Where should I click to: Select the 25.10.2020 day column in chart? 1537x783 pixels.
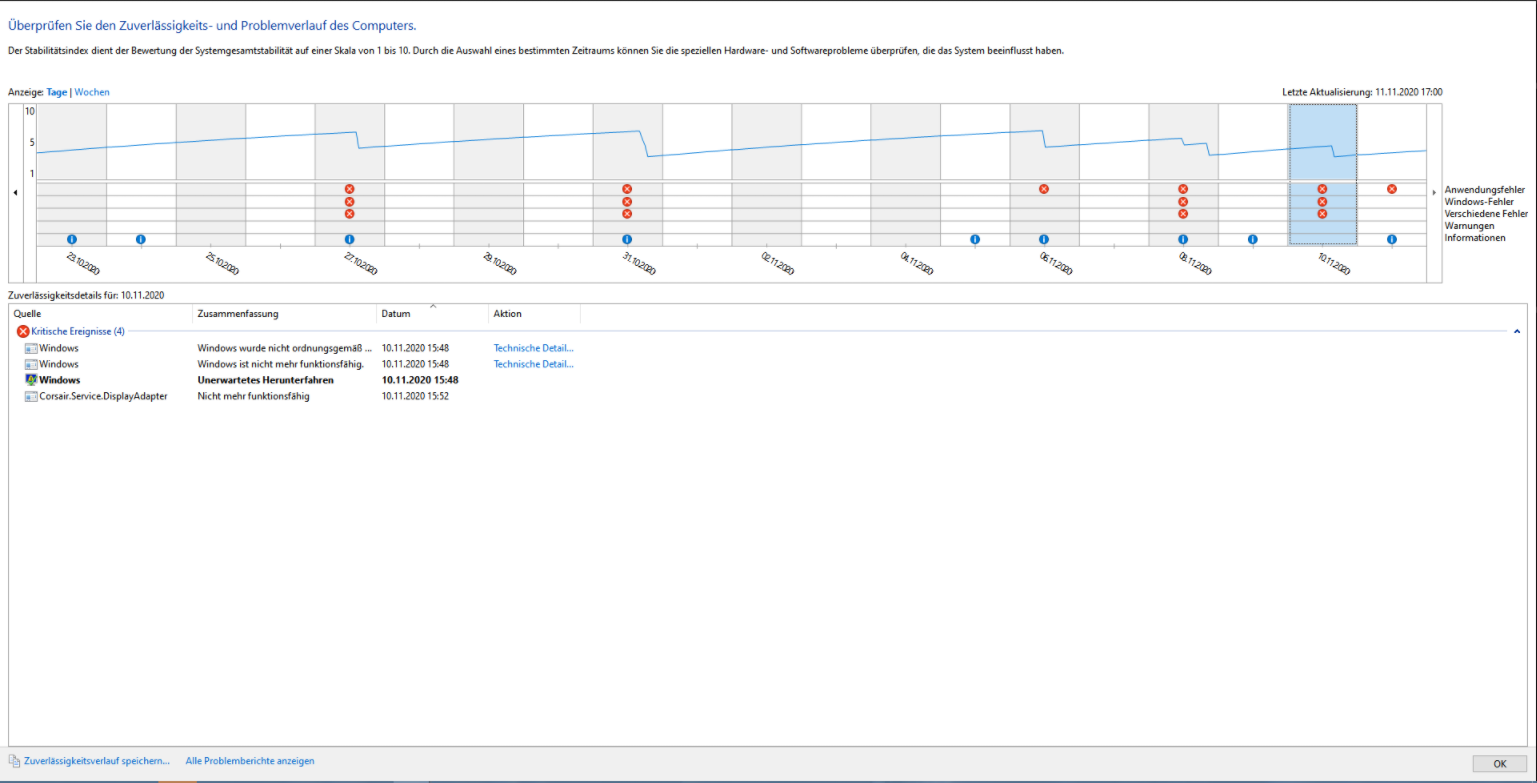[210, 174]
